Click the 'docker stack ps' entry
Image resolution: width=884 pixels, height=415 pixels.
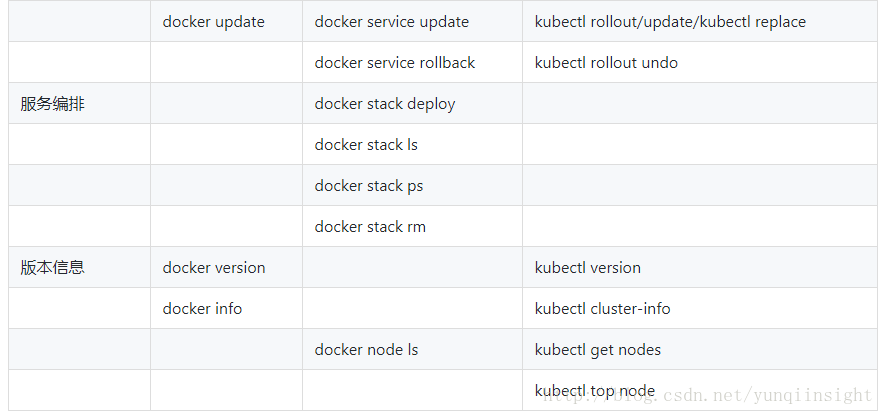pyautogui.click(x=369, y=186)
